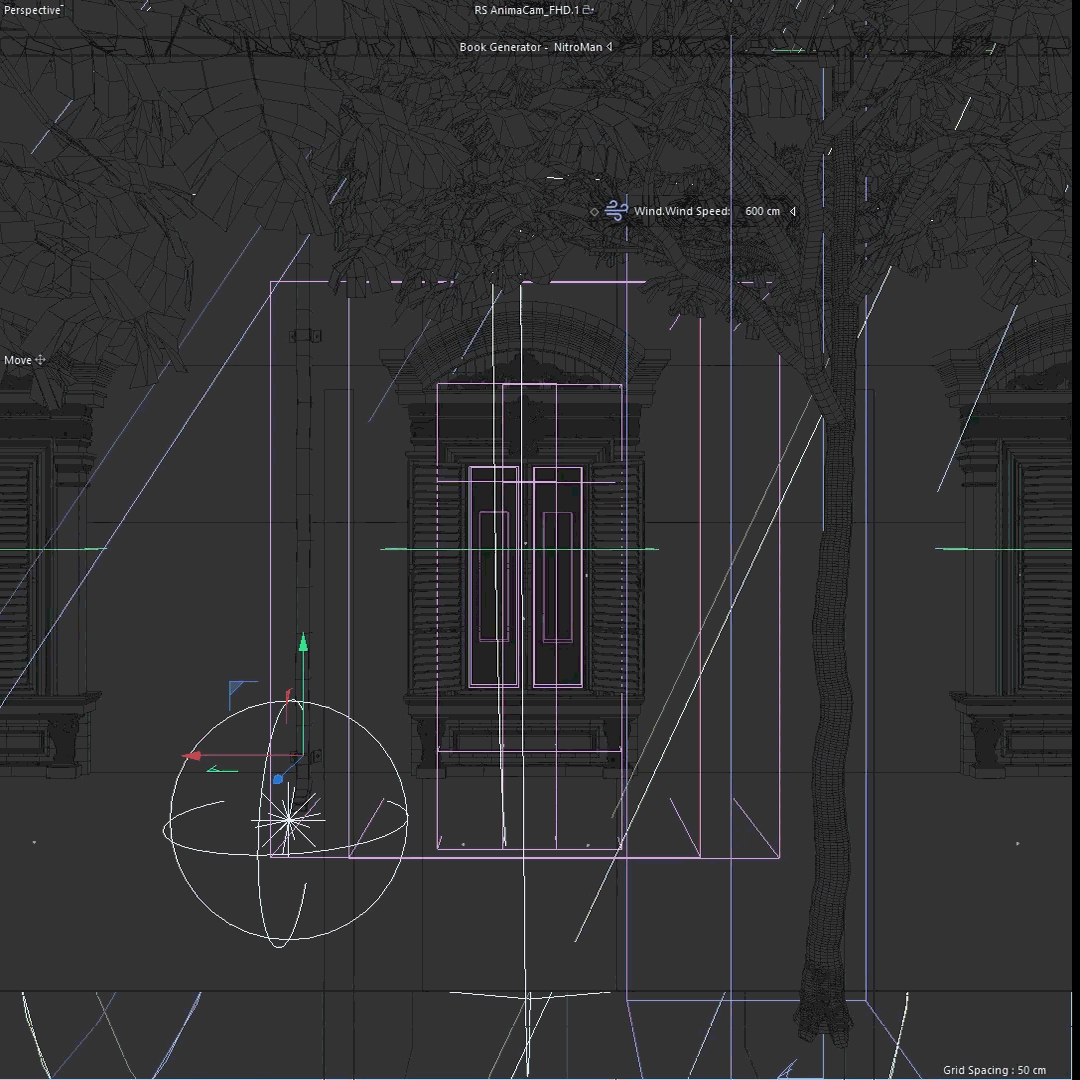Viewport: 1080px width, 1080px height.
Task: Toggle the Wind Speed keyframe diamond
Action: coord(594,211)
